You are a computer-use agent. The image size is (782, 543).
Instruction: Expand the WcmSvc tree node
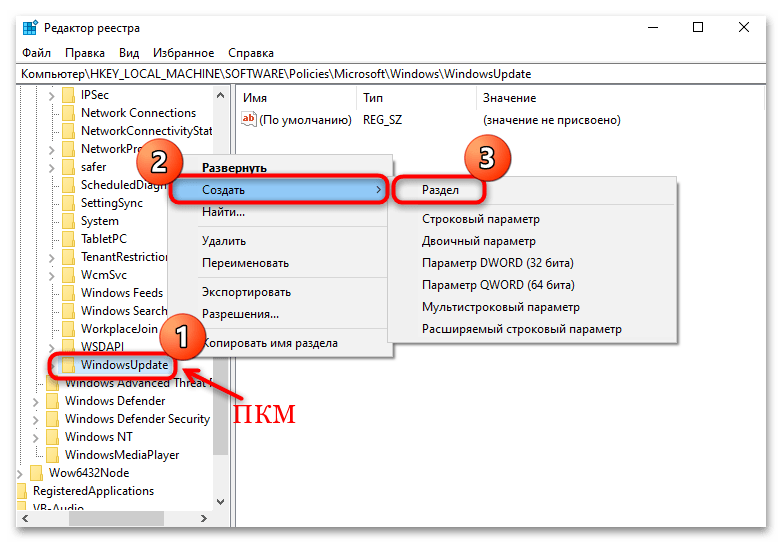coord(51,275)
